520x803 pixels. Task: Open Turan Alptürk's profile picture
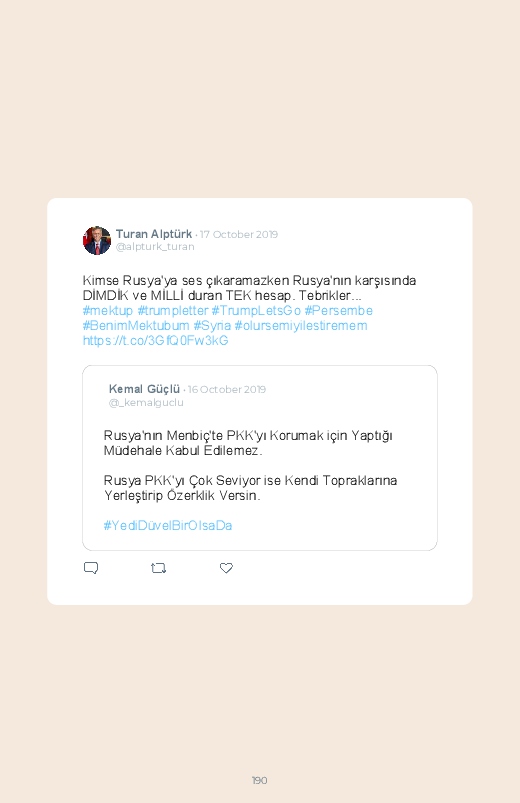point(97,240)
